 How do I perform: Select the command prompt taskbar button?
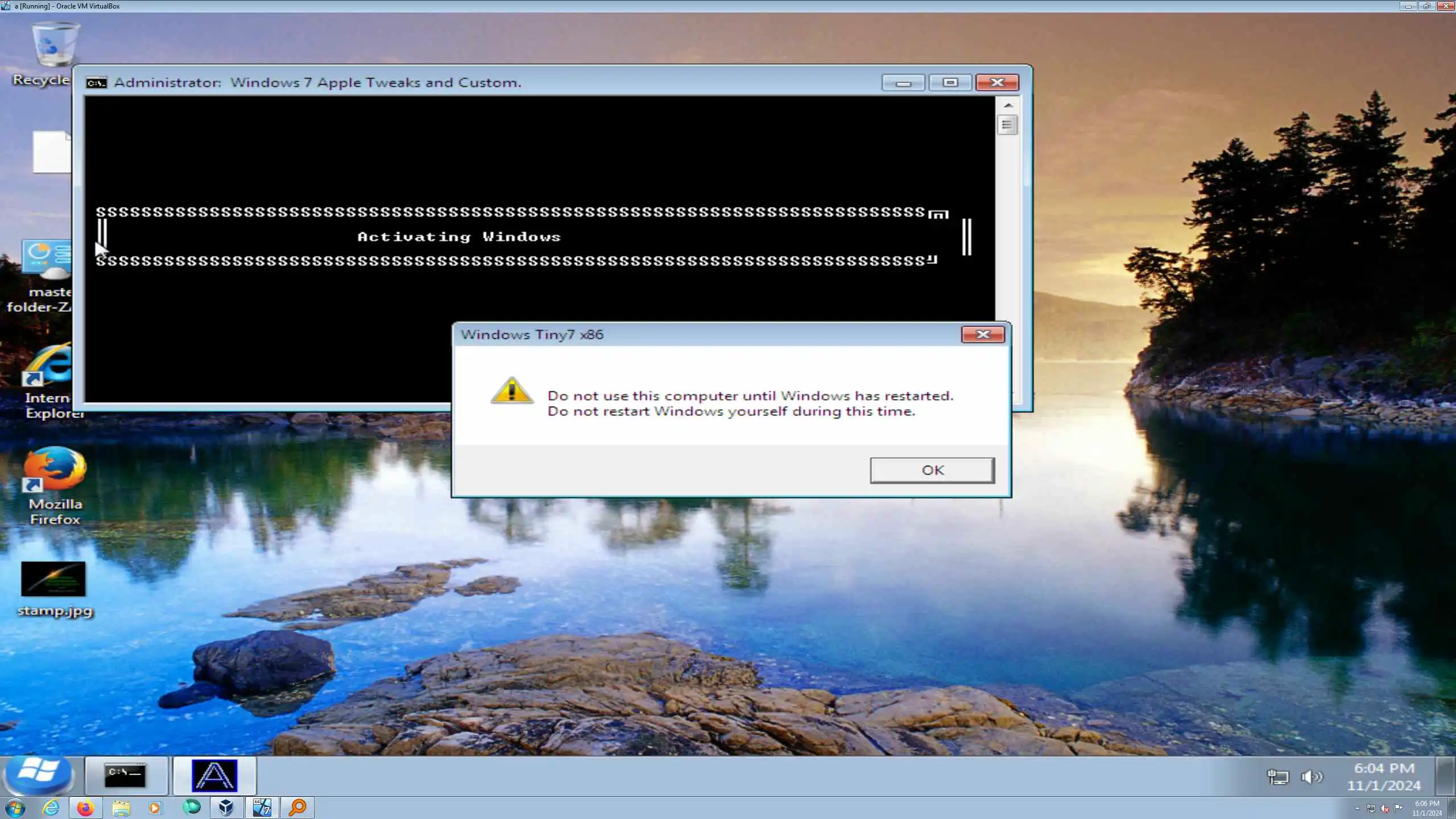(x=126, y=775)
